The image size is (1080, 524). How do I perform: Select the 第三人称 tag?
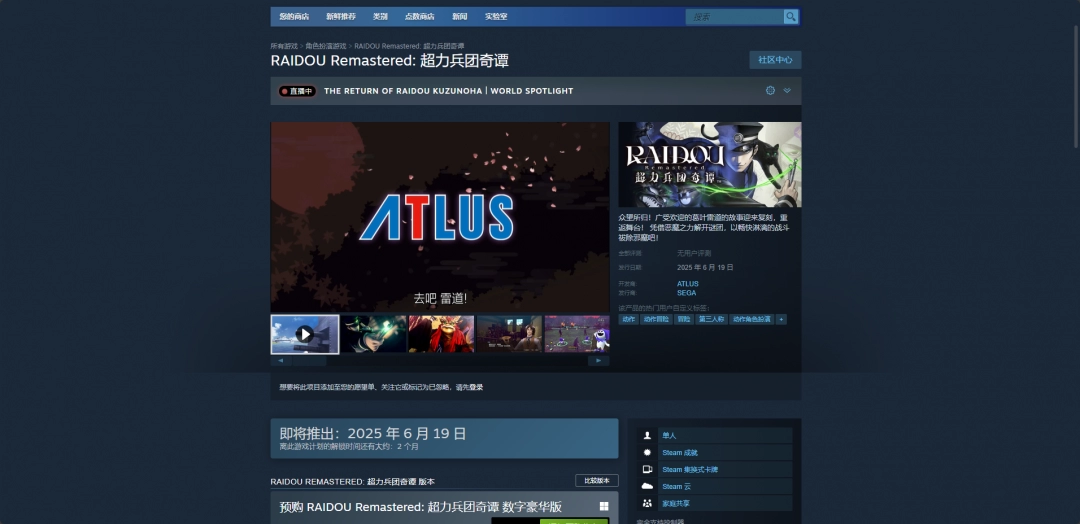(x=711, y=319)
